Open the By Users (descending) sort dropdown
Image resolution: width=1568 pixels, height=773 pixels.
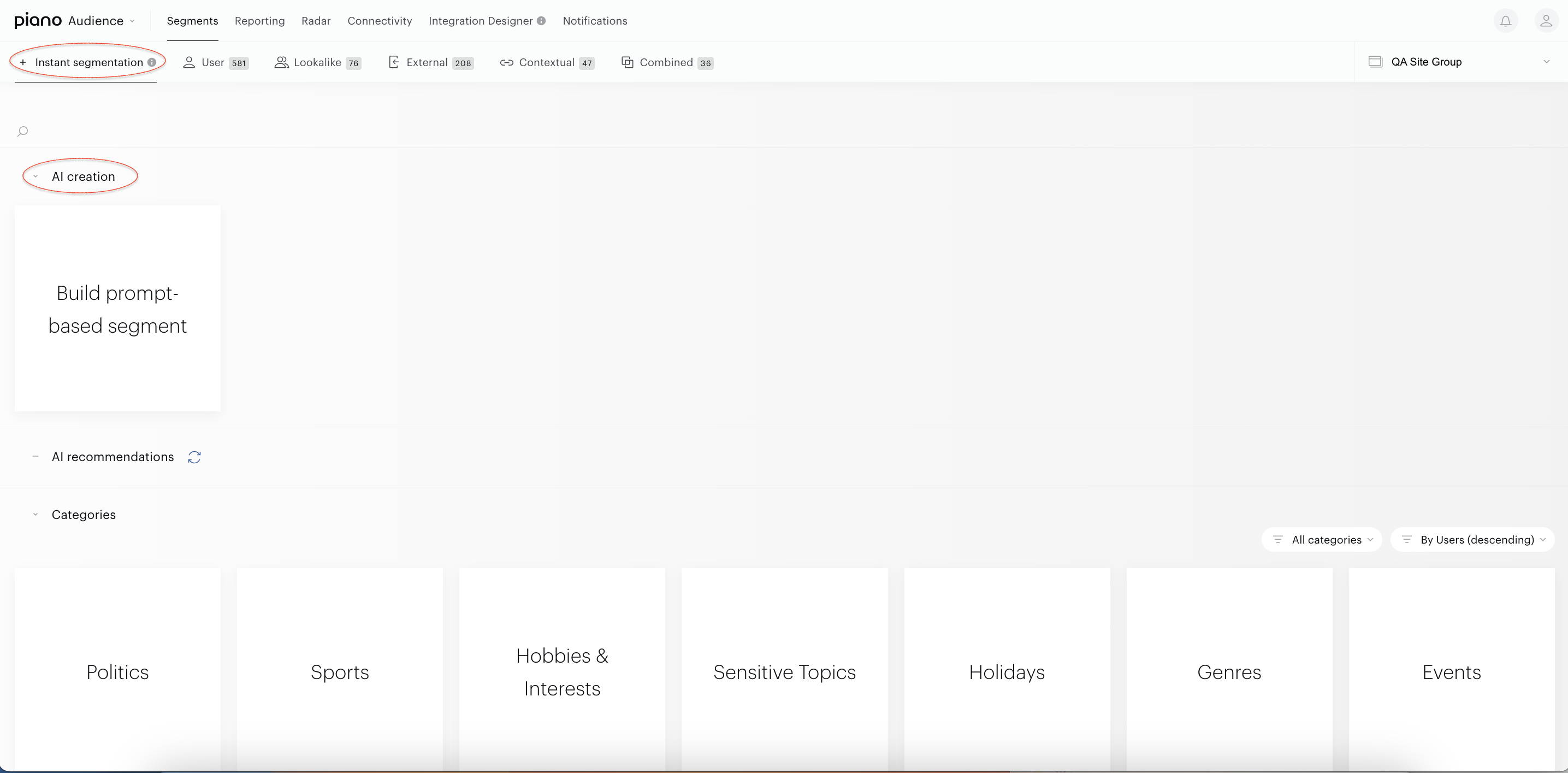tap(1472, 540)
